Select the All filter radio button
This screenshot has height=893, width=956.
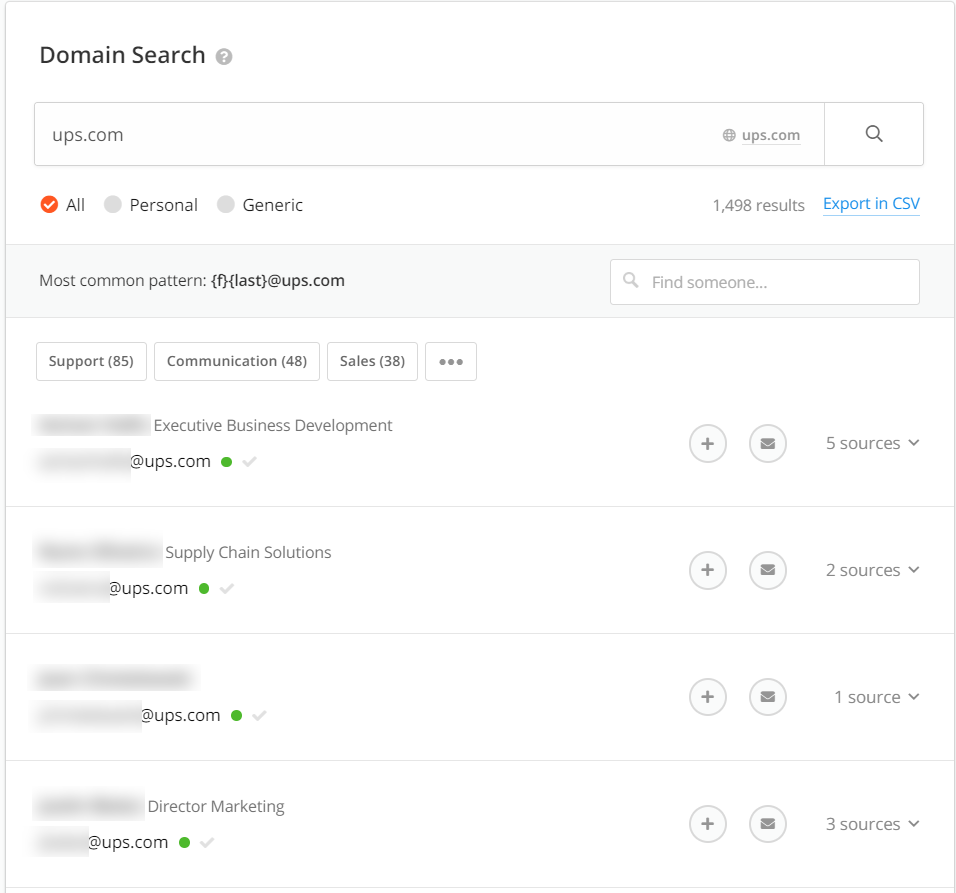(49, 205)
